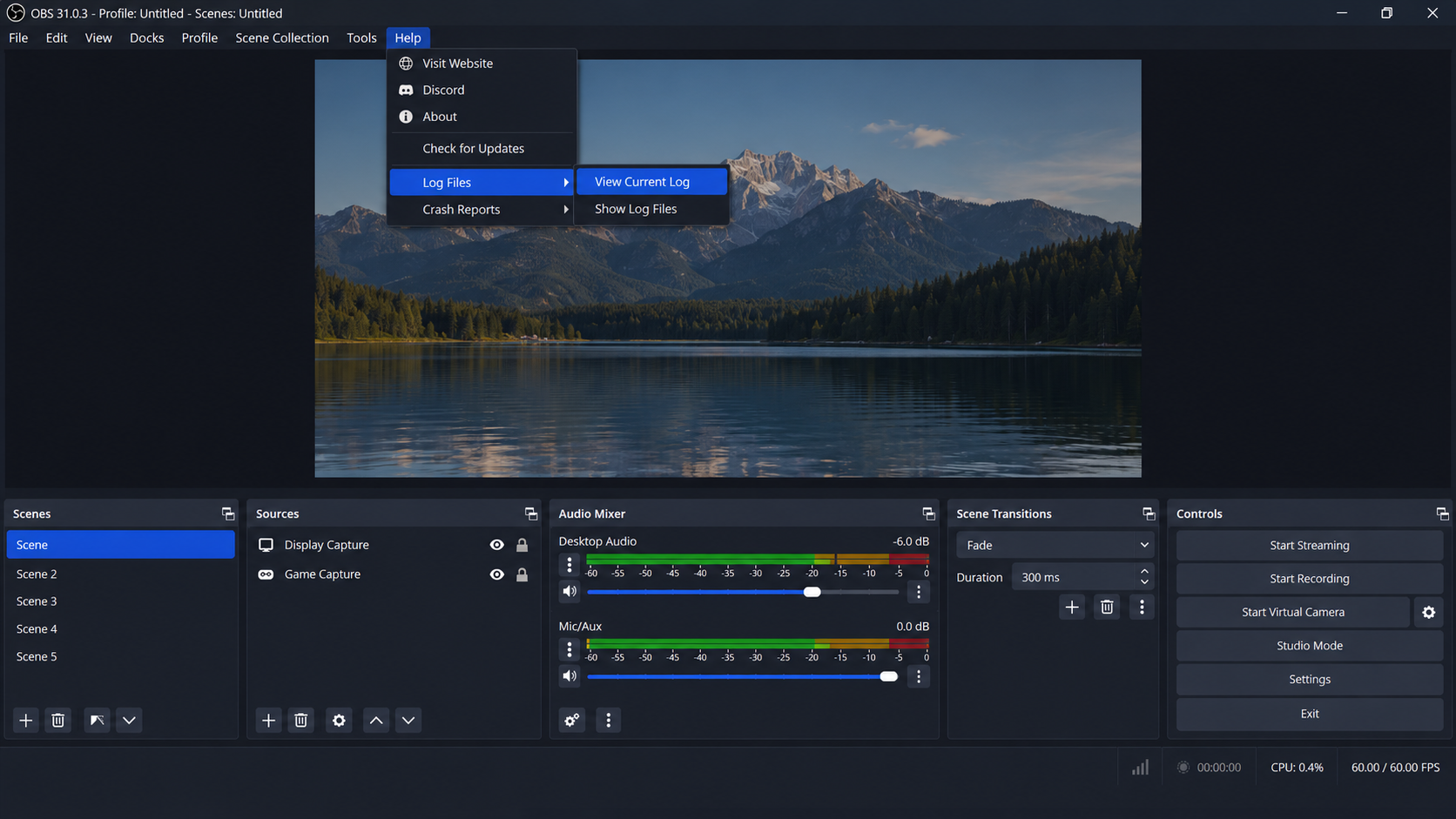Viewport: 1456px width, 819px height.
Task: Open Mic/Aux options menu beside slider
Action: [x=918, y=676]
